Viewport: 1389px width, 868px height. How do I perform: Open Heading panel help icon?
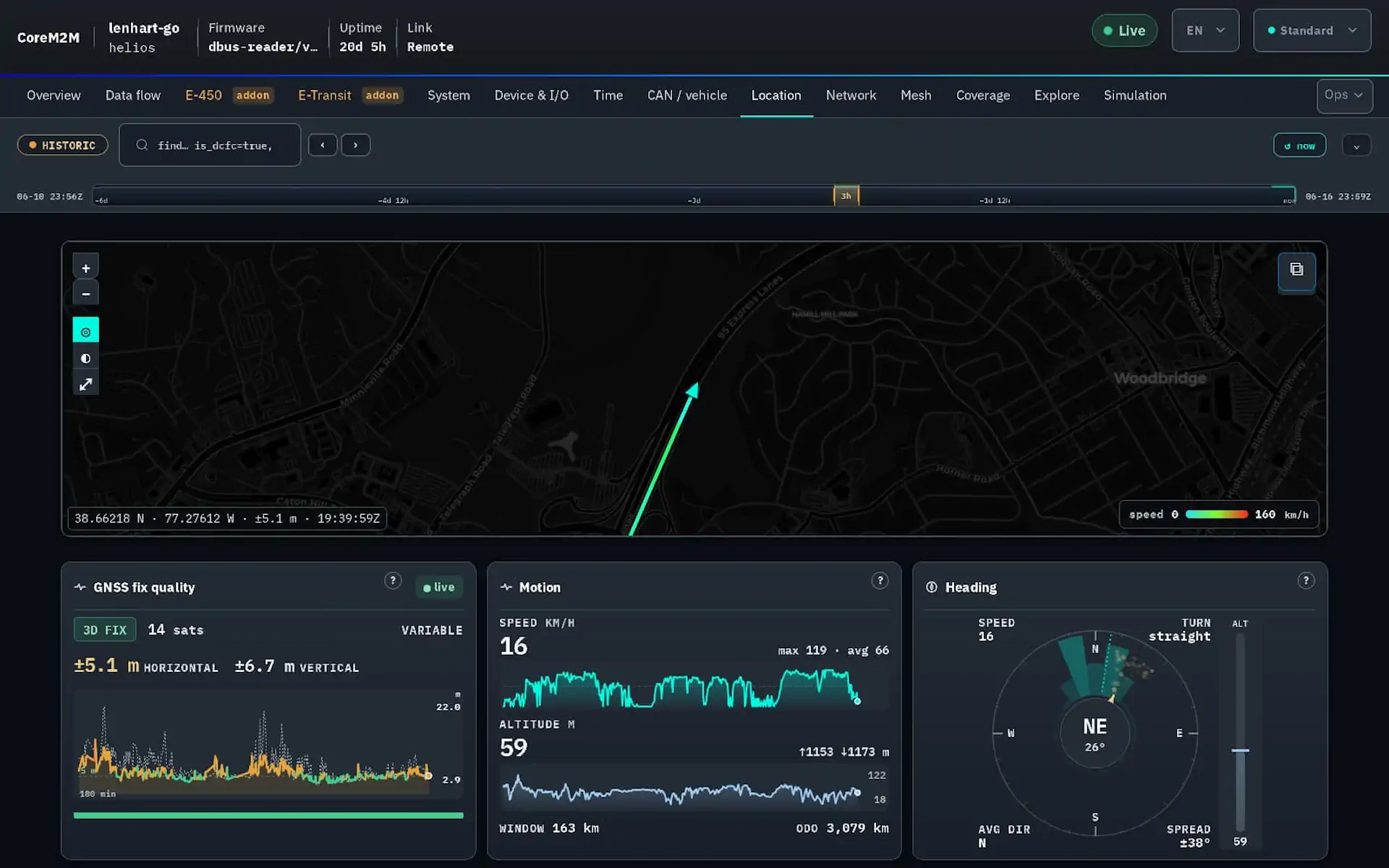(x=1306, y=580)
